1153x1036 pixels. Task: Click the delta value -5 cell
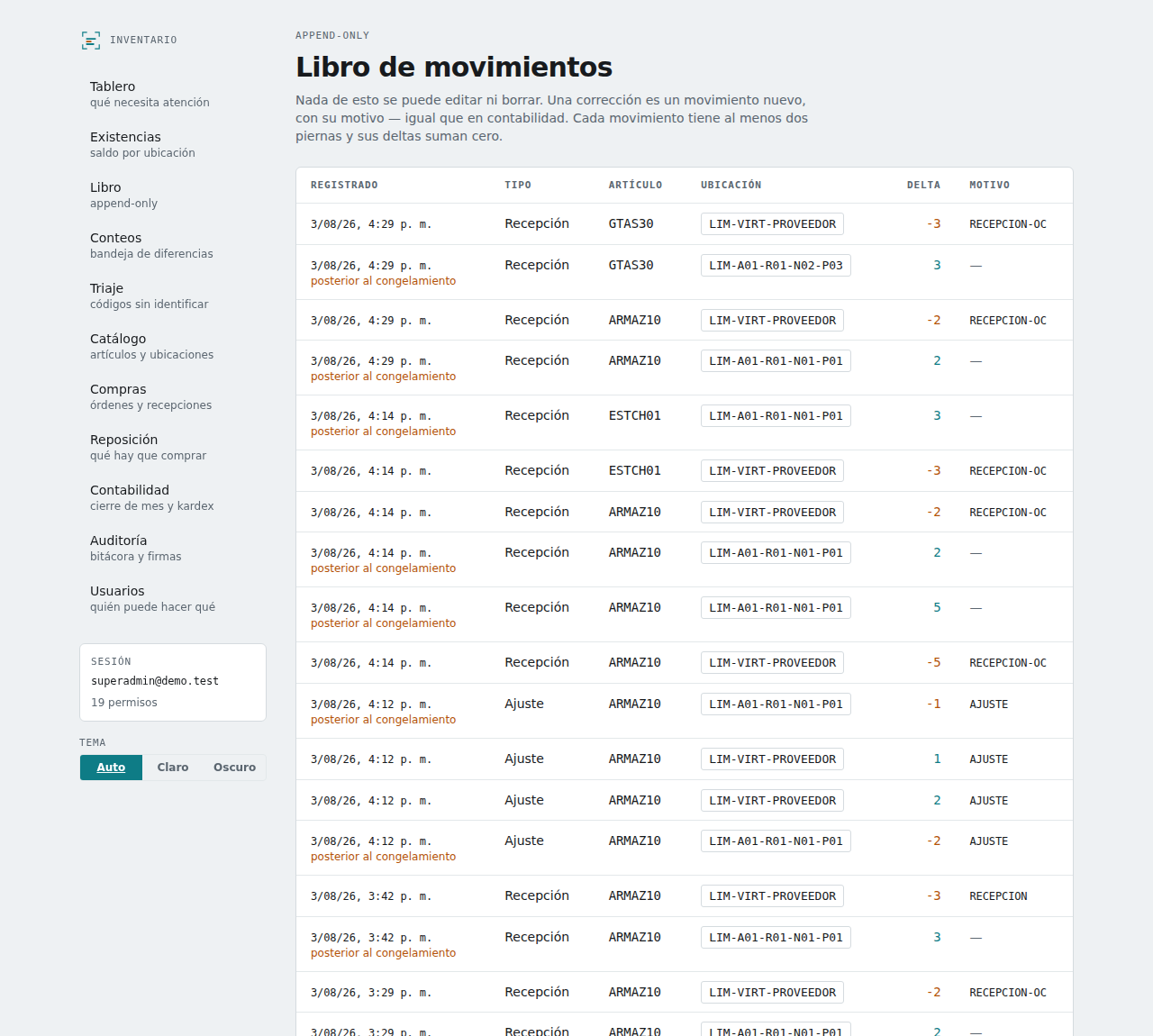click(x=933, y=663)
